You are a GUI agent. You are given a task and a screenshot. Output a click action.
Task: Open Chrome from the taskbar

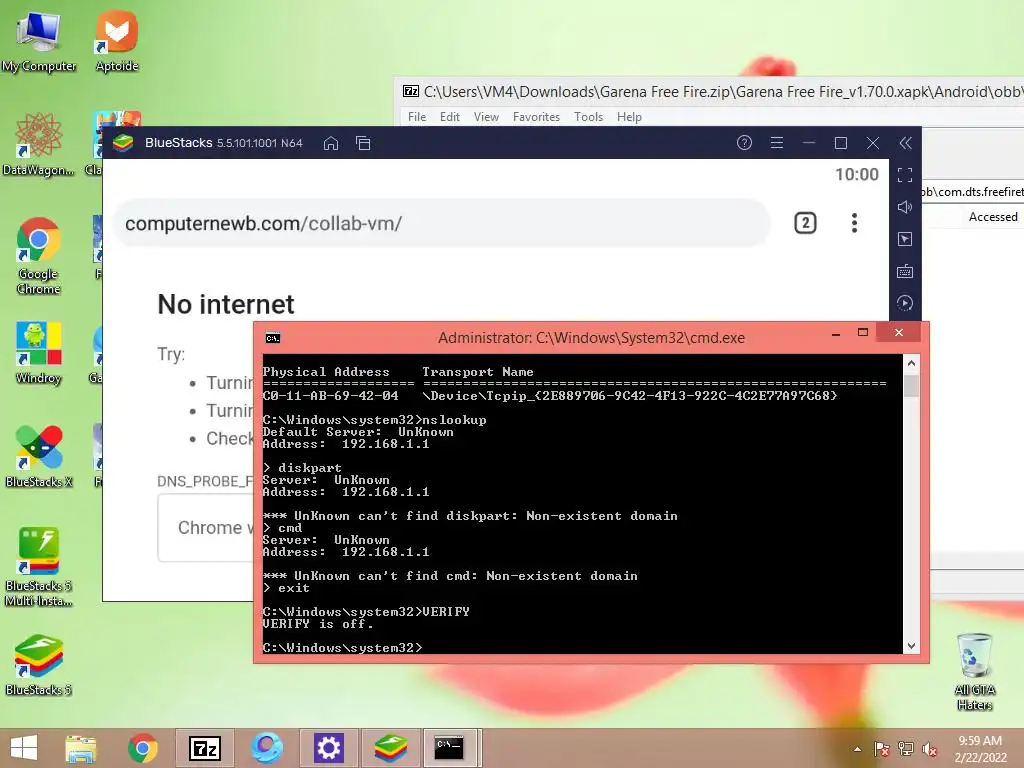(x=143, y=748)
